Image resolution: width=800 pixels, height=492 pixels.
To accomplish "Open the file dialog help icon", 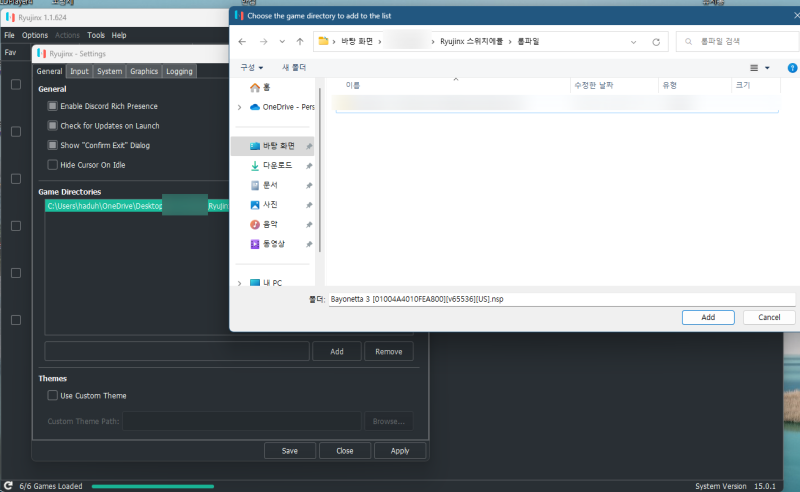I will [x=792, y=68].
